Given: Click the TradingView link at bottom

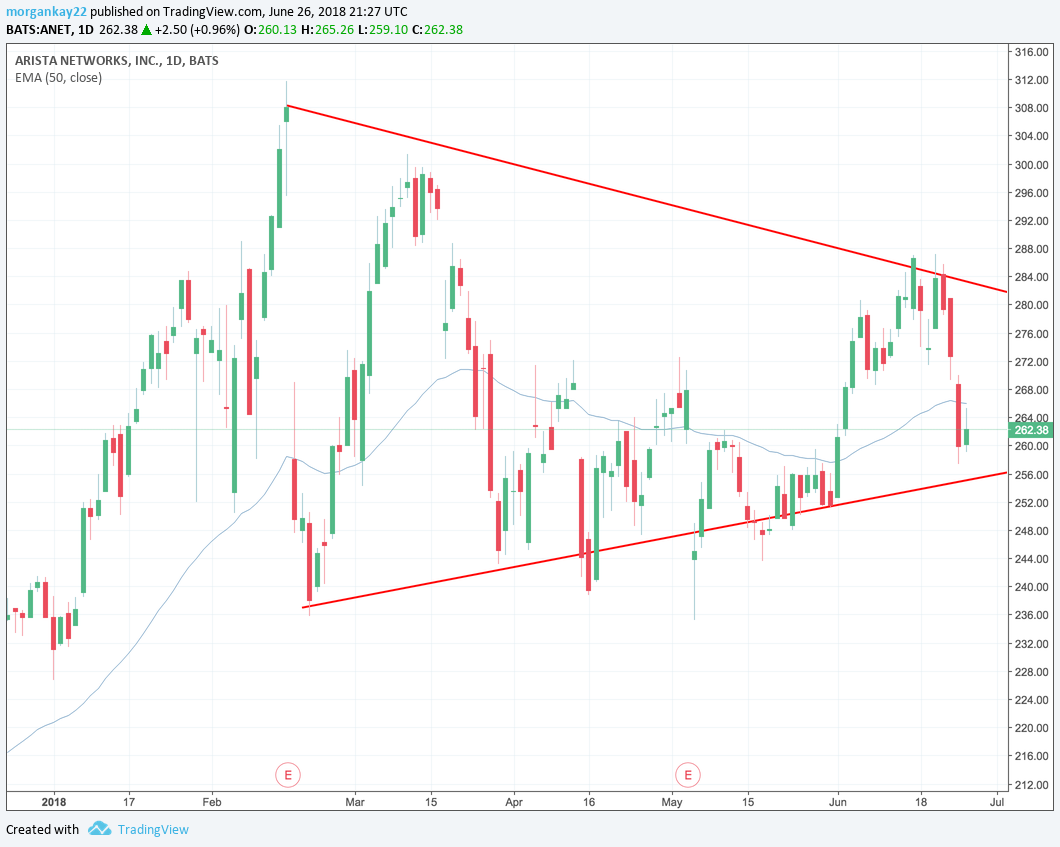Looking at the screenshot, I should pos(153,829).
